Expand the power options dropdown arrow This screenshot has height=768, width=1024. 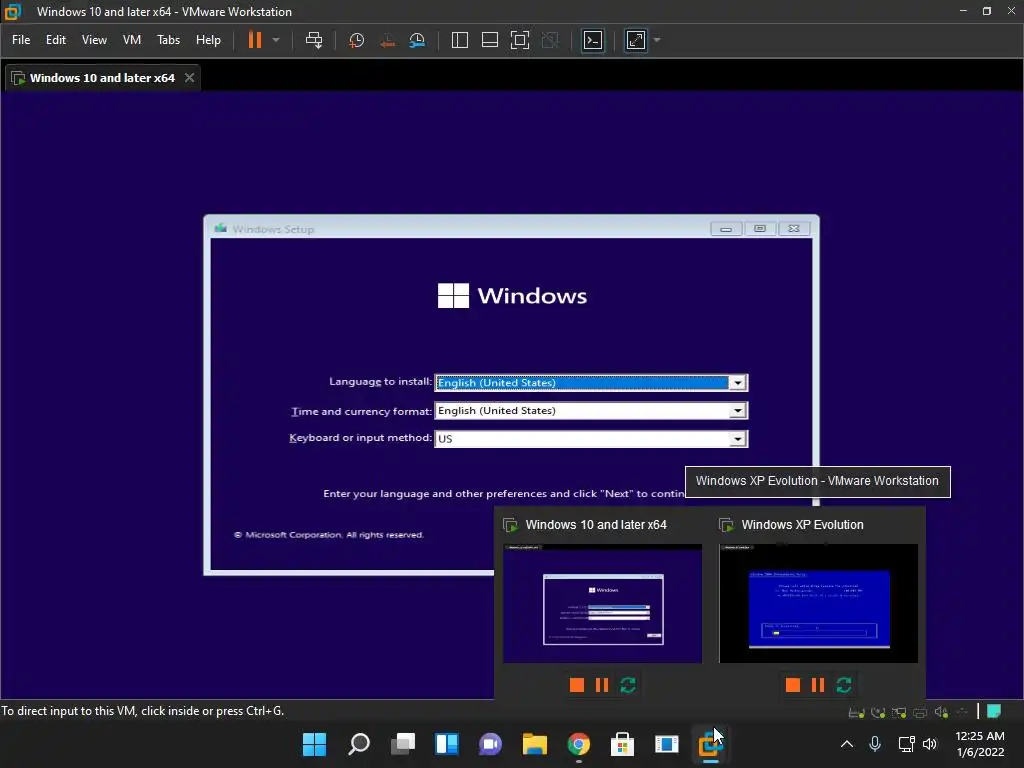pos(276,40)
